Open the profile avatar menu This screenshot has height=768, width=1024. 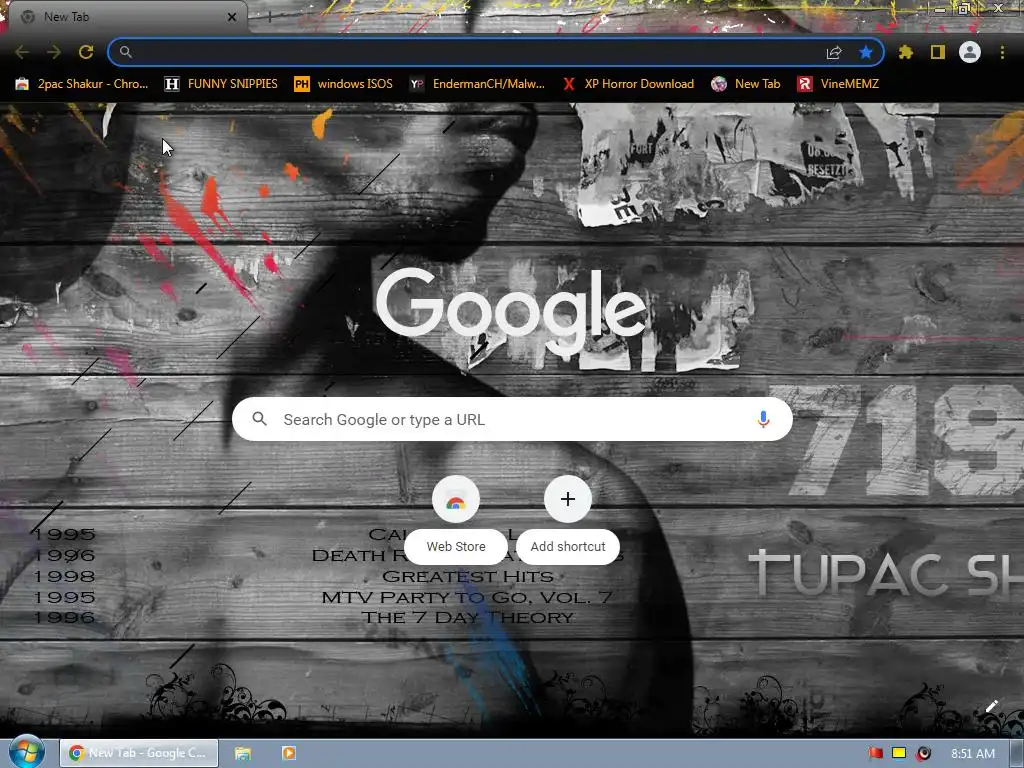(970, 52)
